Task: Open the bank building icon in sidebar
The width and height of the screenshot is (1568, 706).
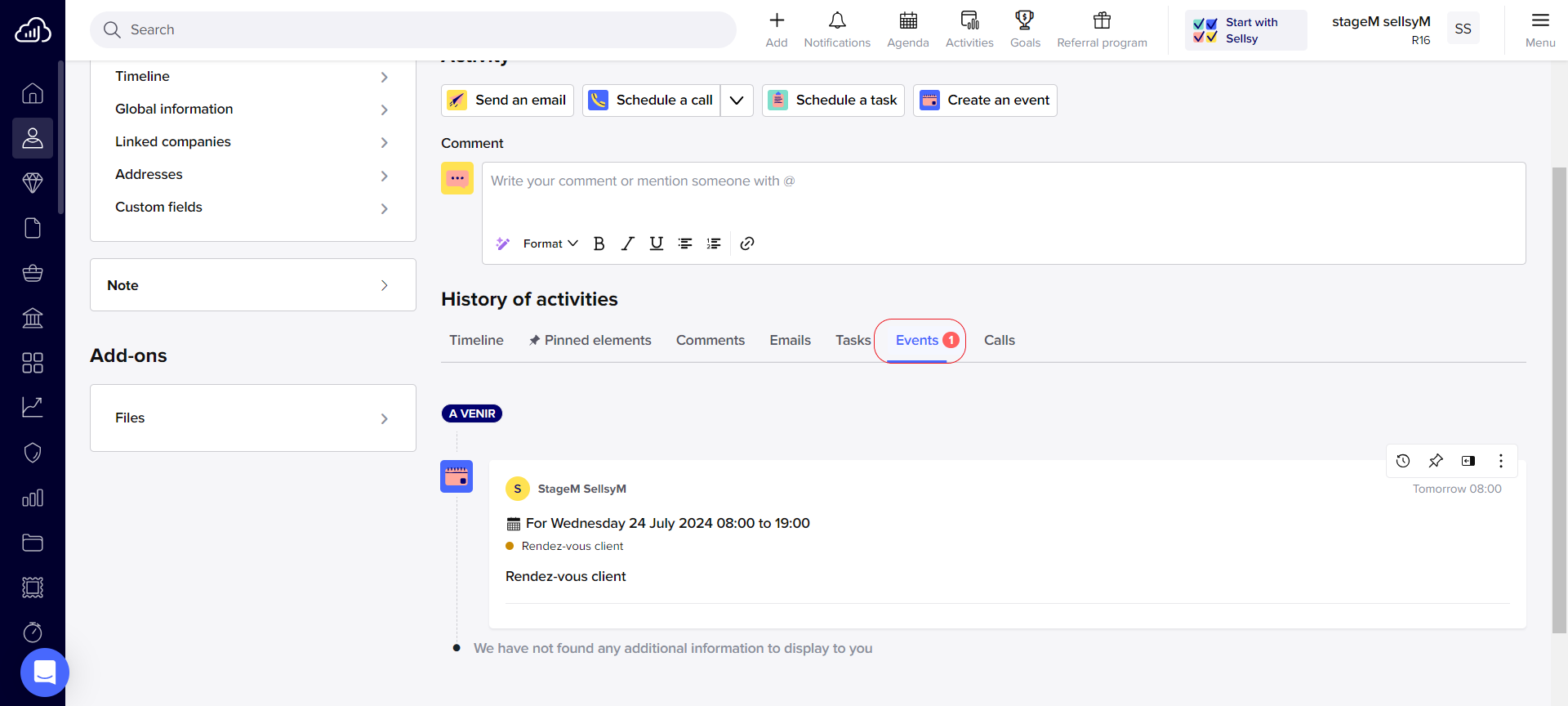Action: point(33,318)
